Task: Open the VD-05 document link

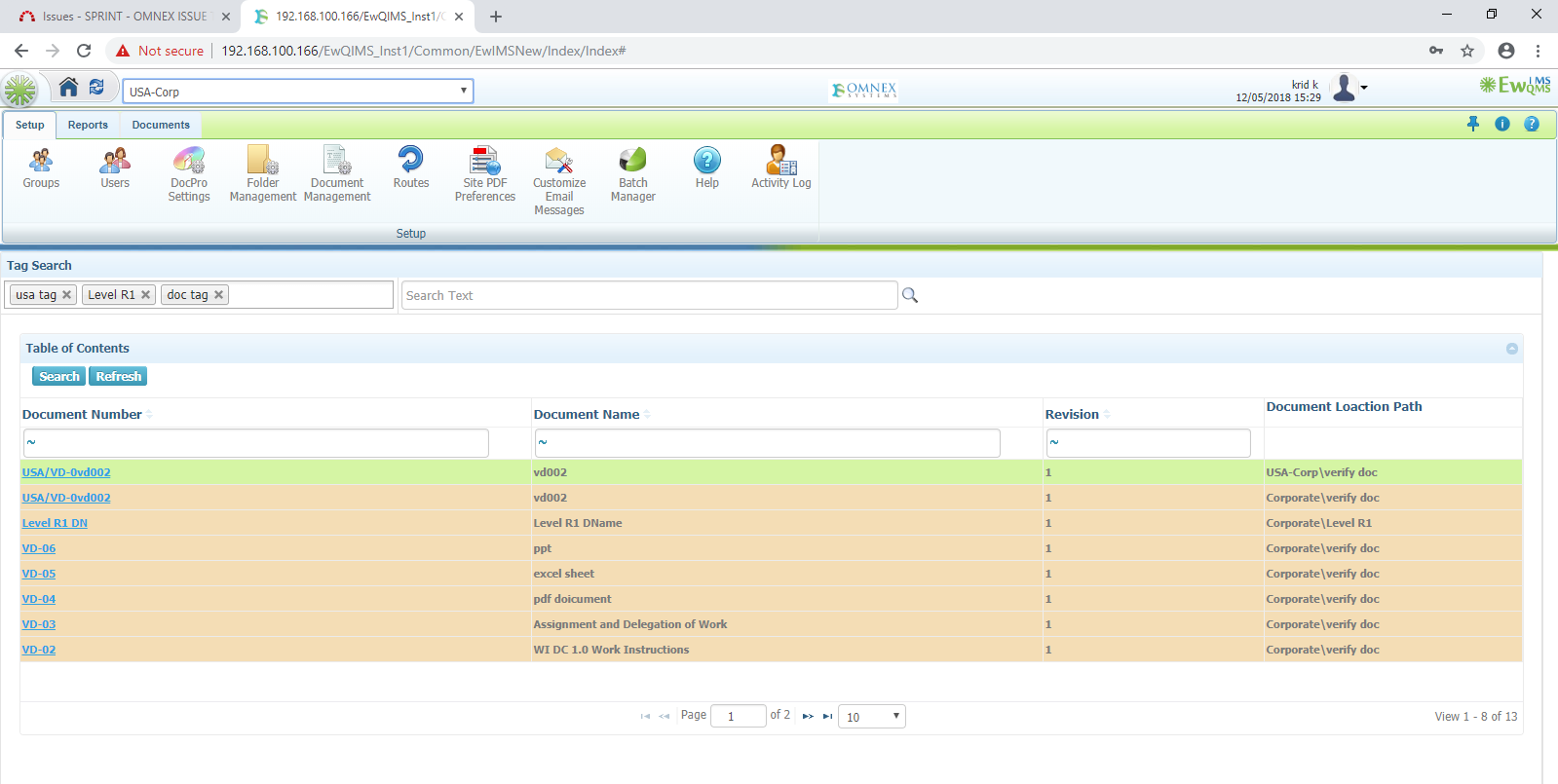Action: tap(39, 574)
